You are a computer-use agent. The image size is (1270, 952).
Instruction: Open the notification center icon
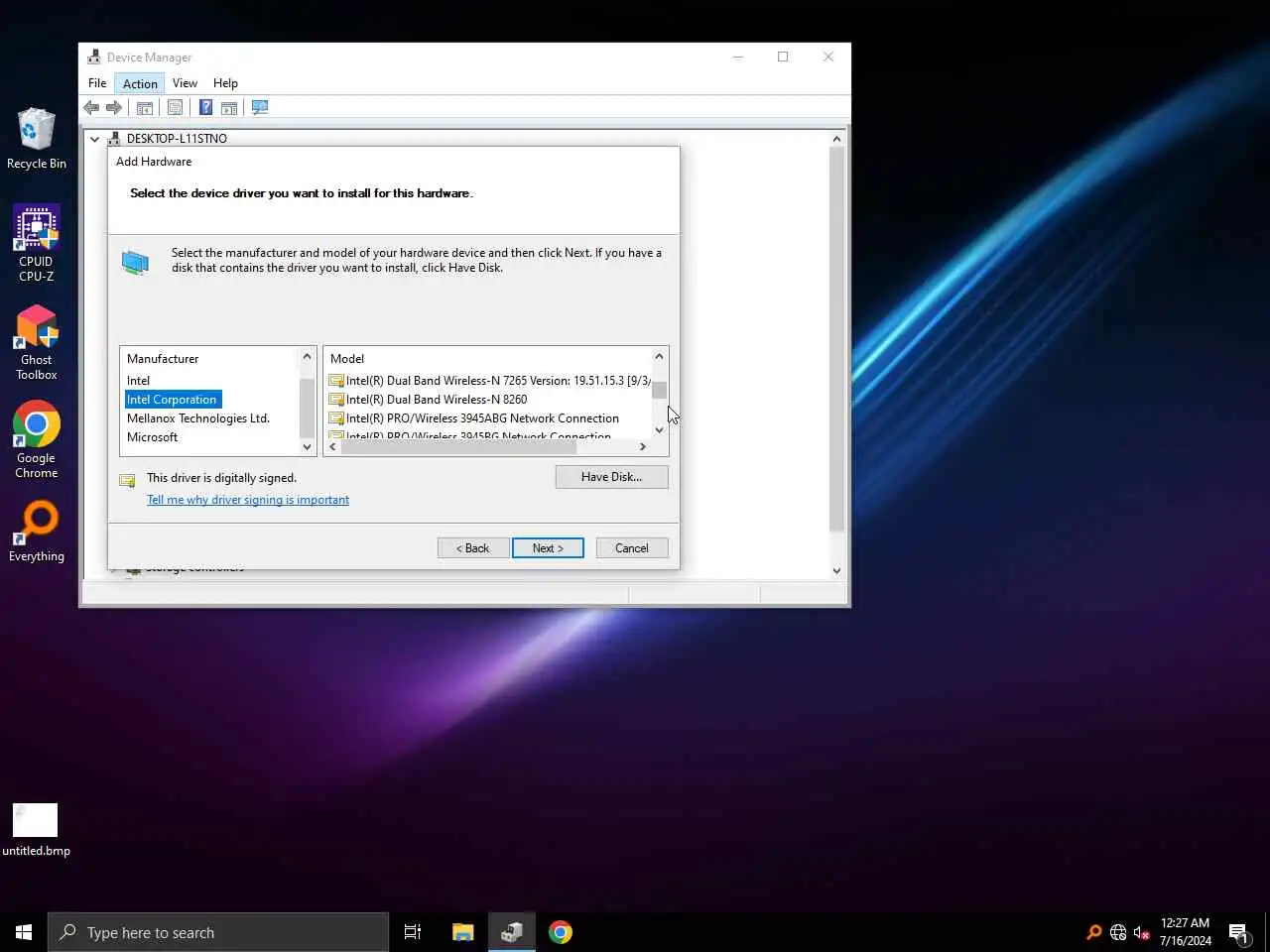tap(1238, 932)
